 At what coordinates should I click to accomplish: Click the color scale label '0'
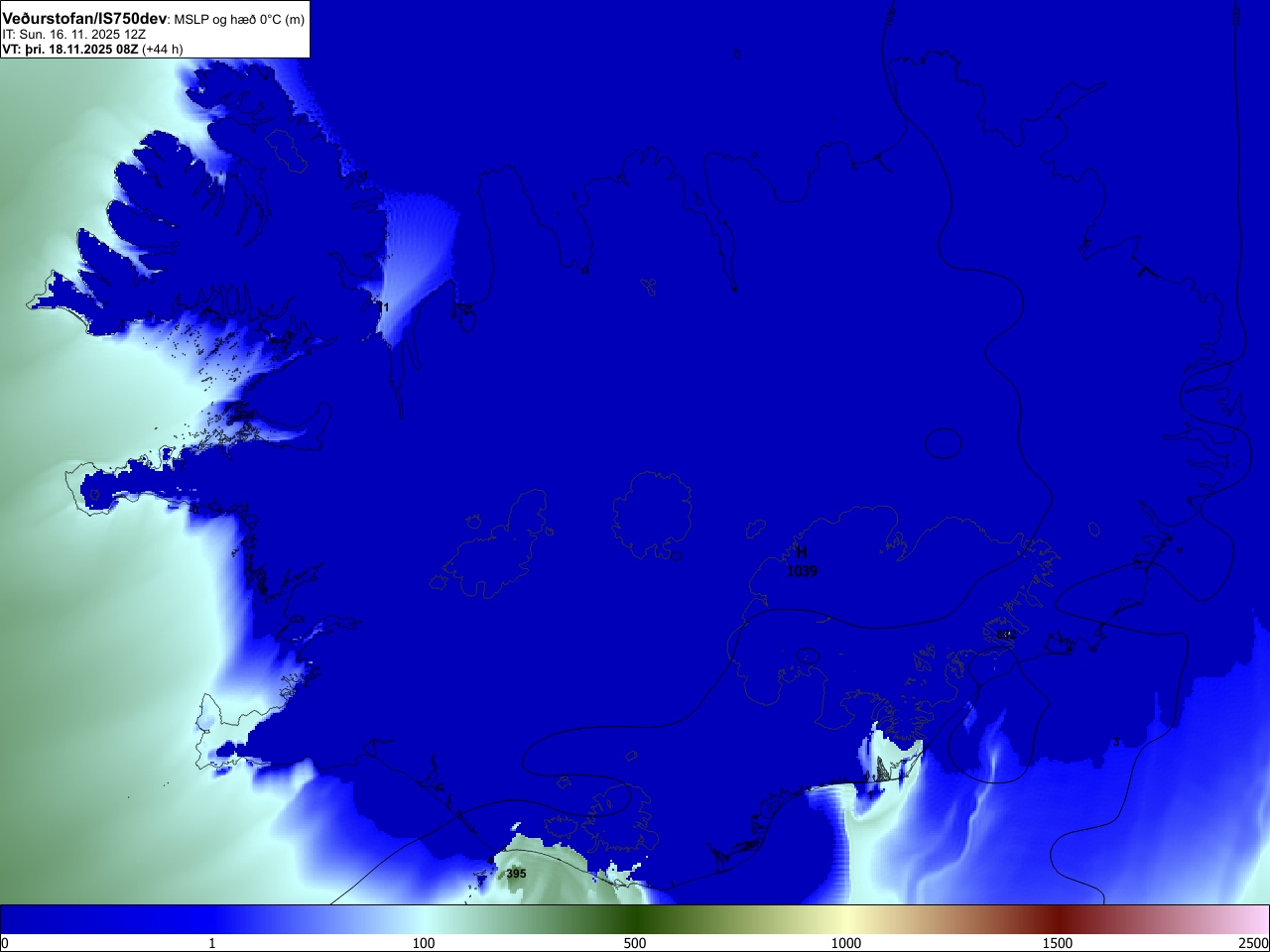click(5, 943)
